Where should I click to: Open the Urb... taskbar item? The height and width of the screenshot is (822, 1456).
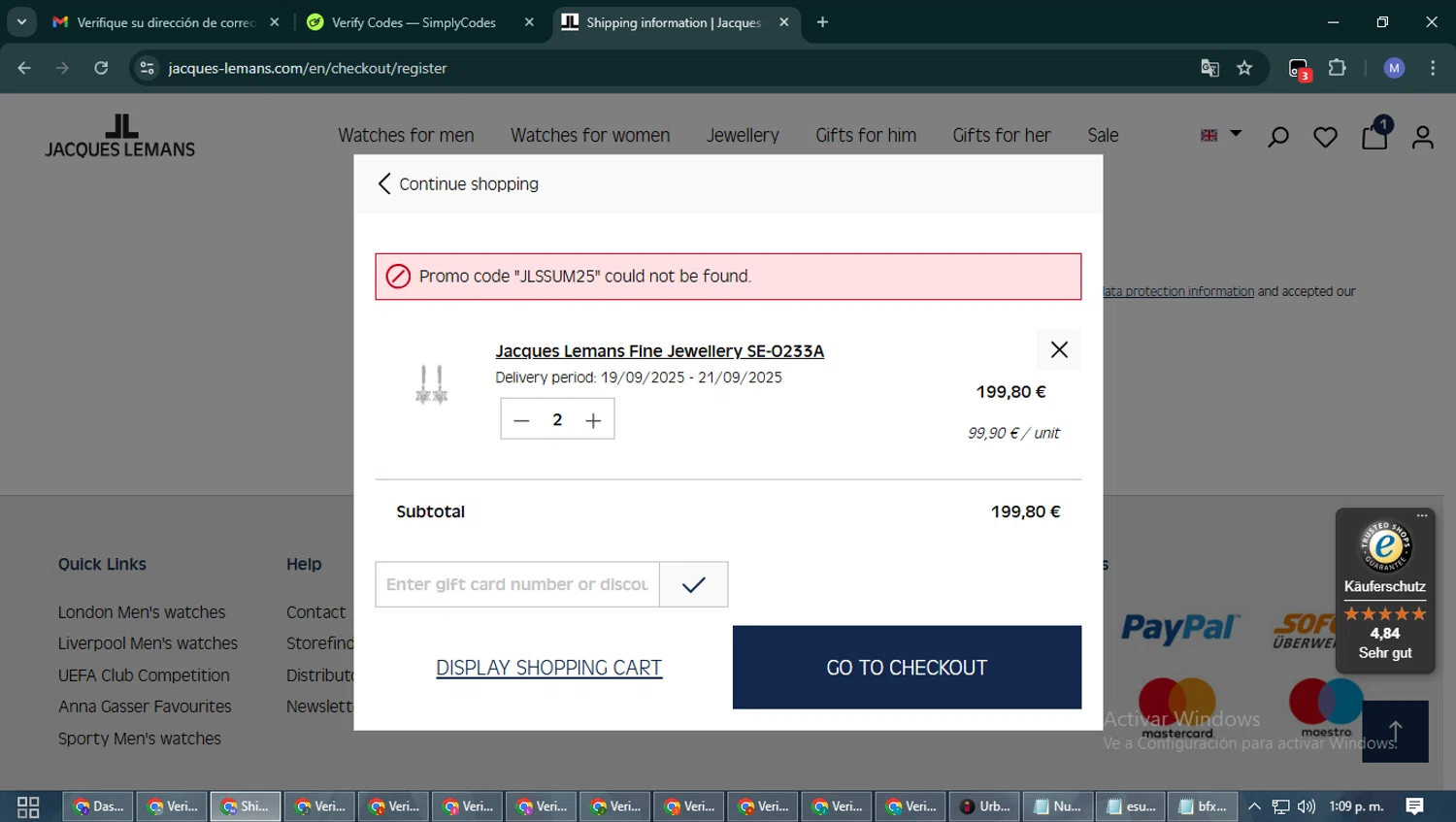point(984,806)
